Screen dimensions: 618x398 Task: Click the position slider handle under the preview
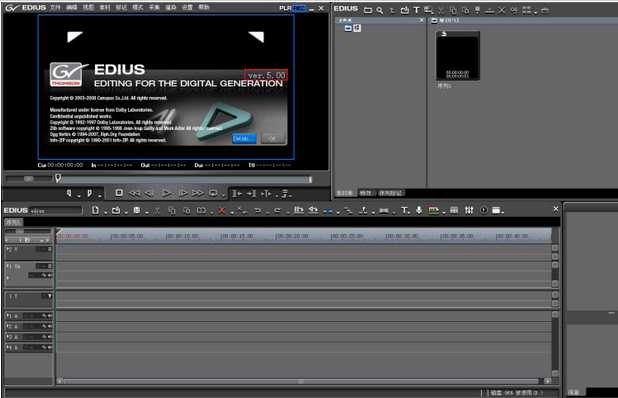tap(58, 179)
